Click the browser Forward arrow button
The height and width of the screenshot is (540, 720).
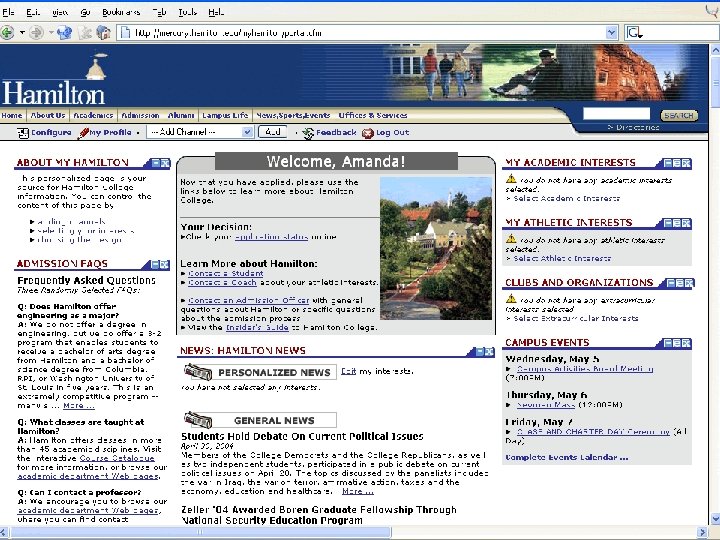(36, 33)
